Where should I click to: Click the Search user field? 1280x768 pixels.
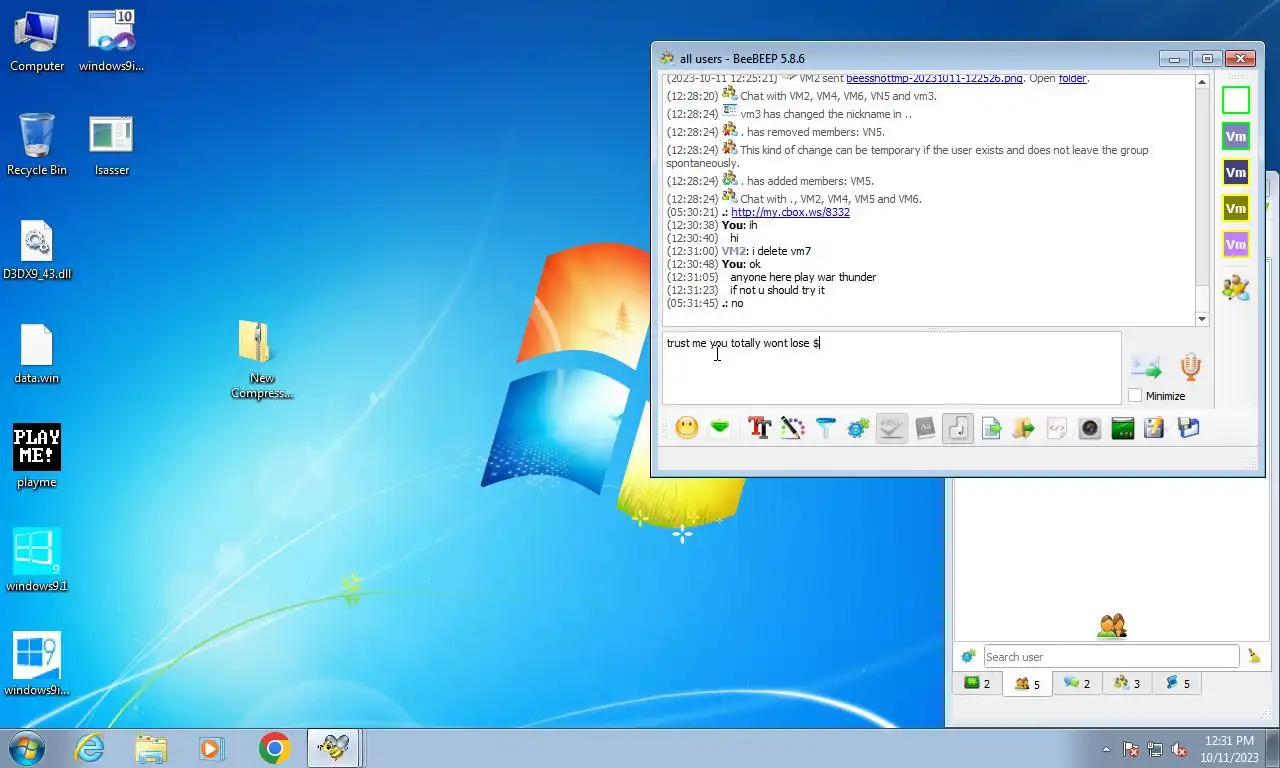point(1111,657)
